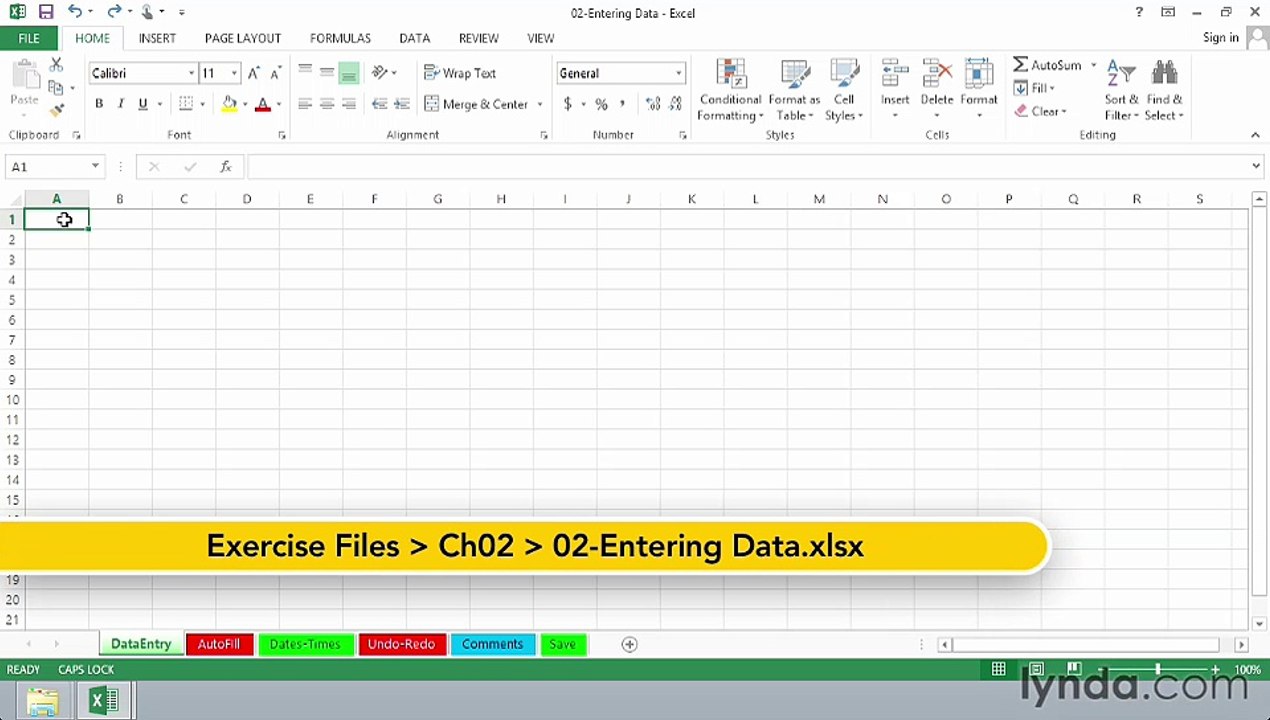Viewport: 1270px width, 720px height.
Task: Switch to the FORMULAS tab
Action: coord(340,38)
